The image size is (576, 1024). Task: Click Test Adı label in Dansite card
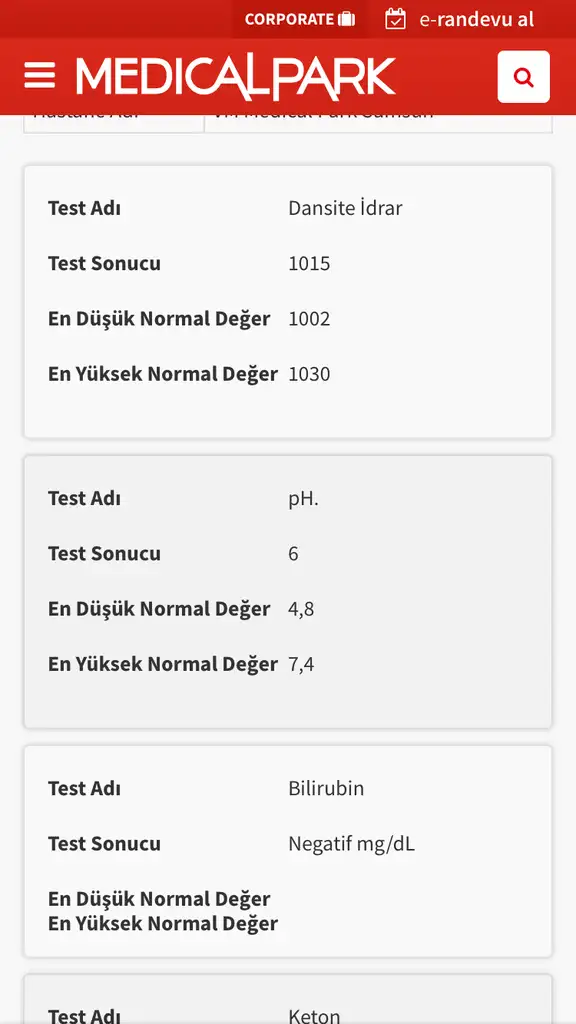tap(84, 208)
